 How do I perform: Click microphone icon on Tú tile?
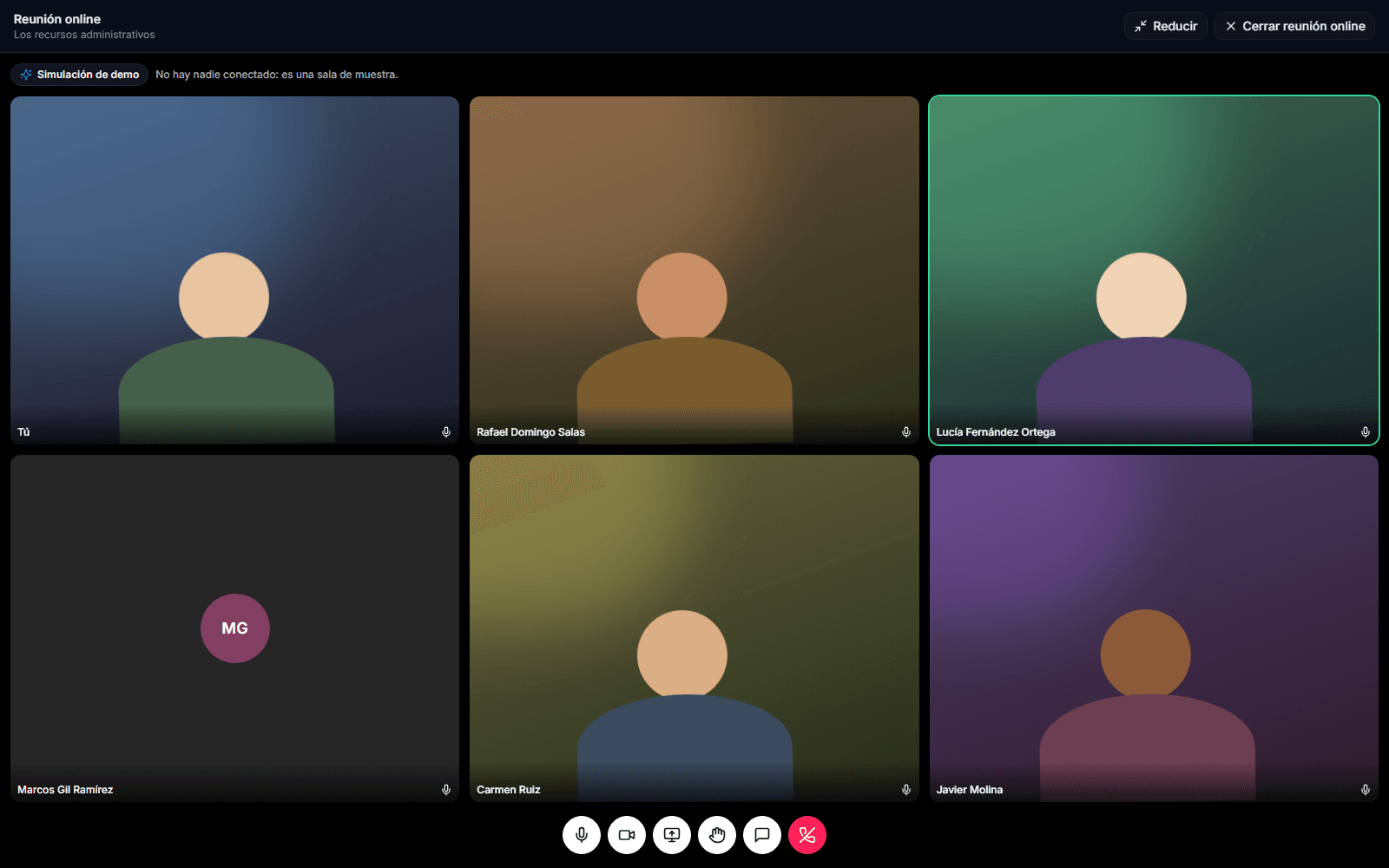click(x=446, y=432)
